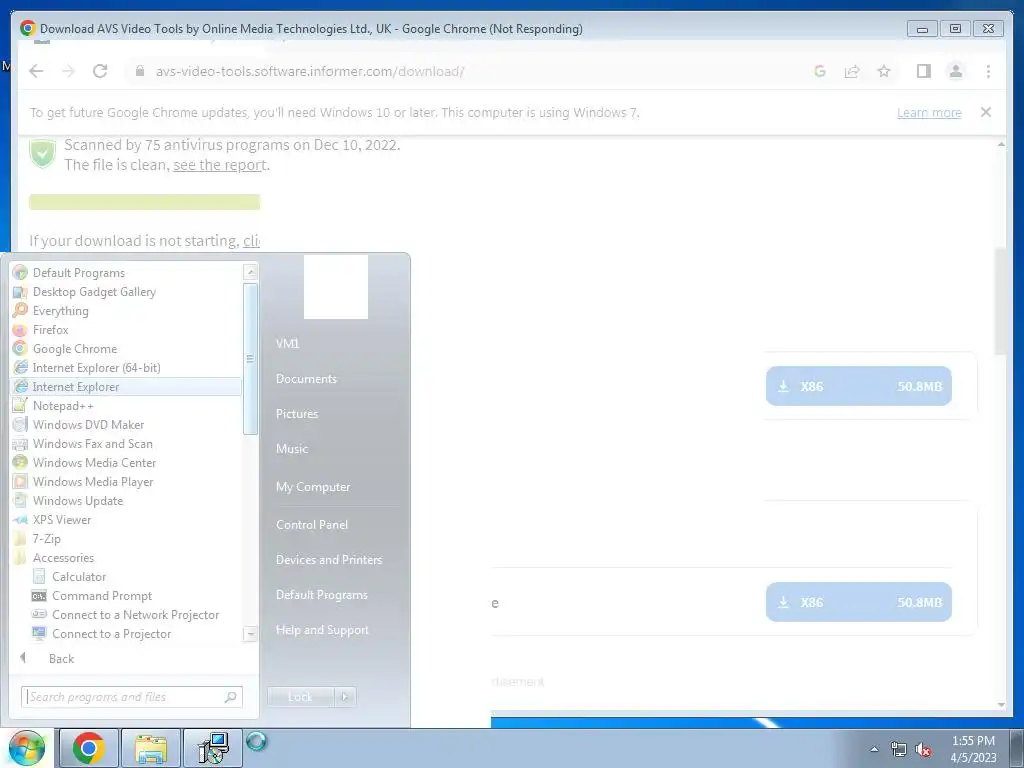Click the muted volume tray icon
This screenshot has width=1024, height=768.
click(x=923, y=750)
